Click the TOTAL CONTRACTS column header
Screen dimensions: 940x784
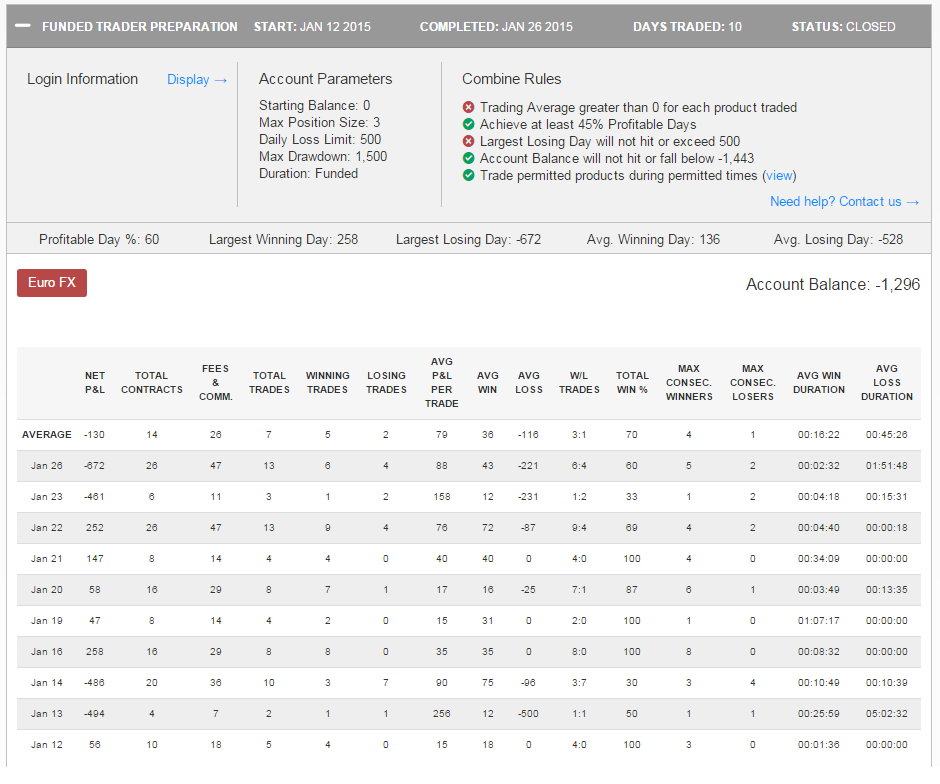(x=152, y=382)
